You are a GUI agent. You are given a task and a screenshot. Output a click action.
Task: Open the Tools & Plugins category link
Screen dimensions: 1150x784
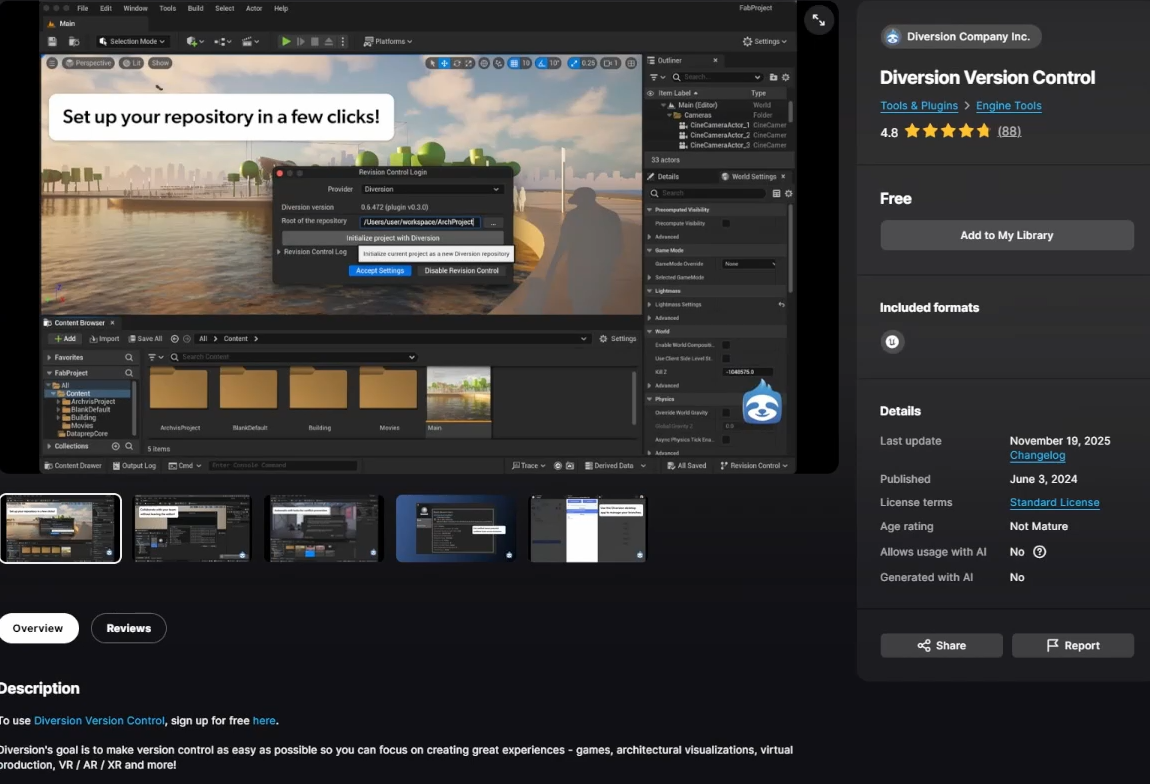pyautogui.click(x=918, y=106)
